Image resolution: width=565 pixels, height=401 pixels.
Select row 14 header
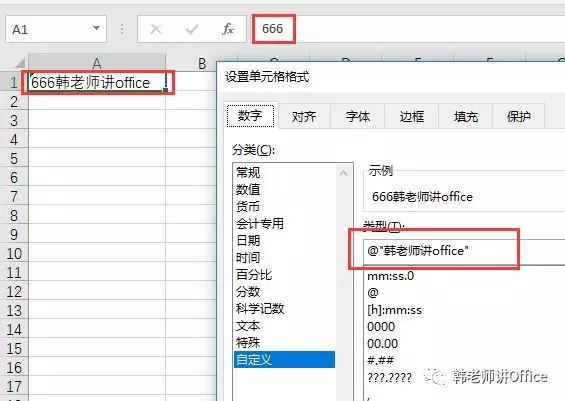(14, 330)
